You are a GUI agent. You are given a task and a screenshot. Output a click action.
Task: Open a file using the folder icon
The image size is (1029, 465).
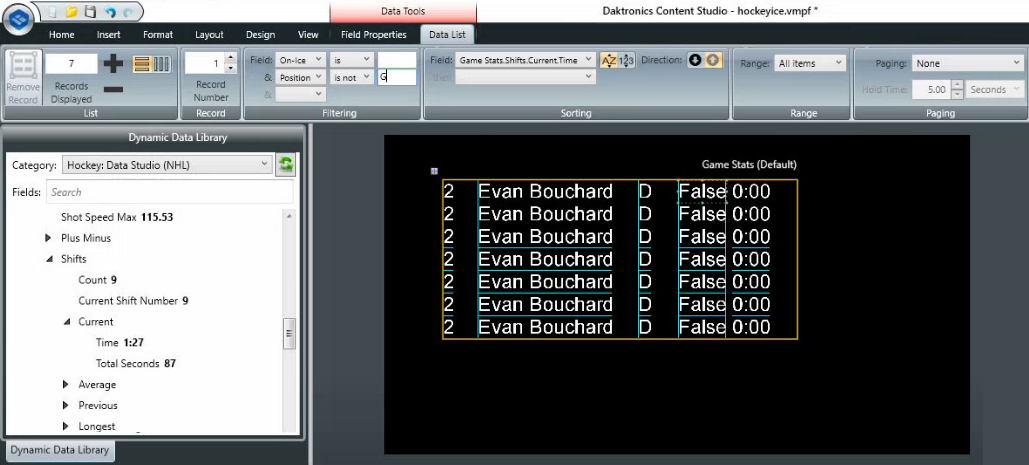pyautogui.click(x=71, y=12)
